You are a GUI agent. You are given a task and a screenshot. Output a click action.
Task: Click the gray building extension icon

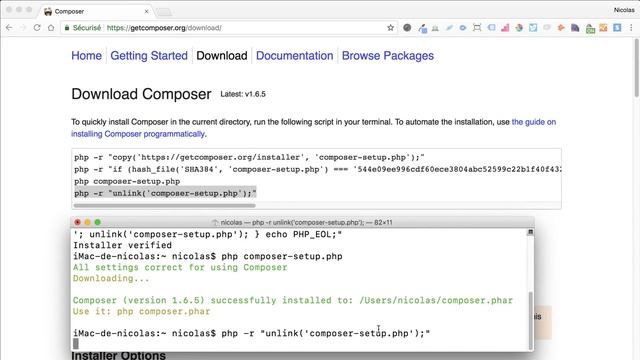[435, 28]
